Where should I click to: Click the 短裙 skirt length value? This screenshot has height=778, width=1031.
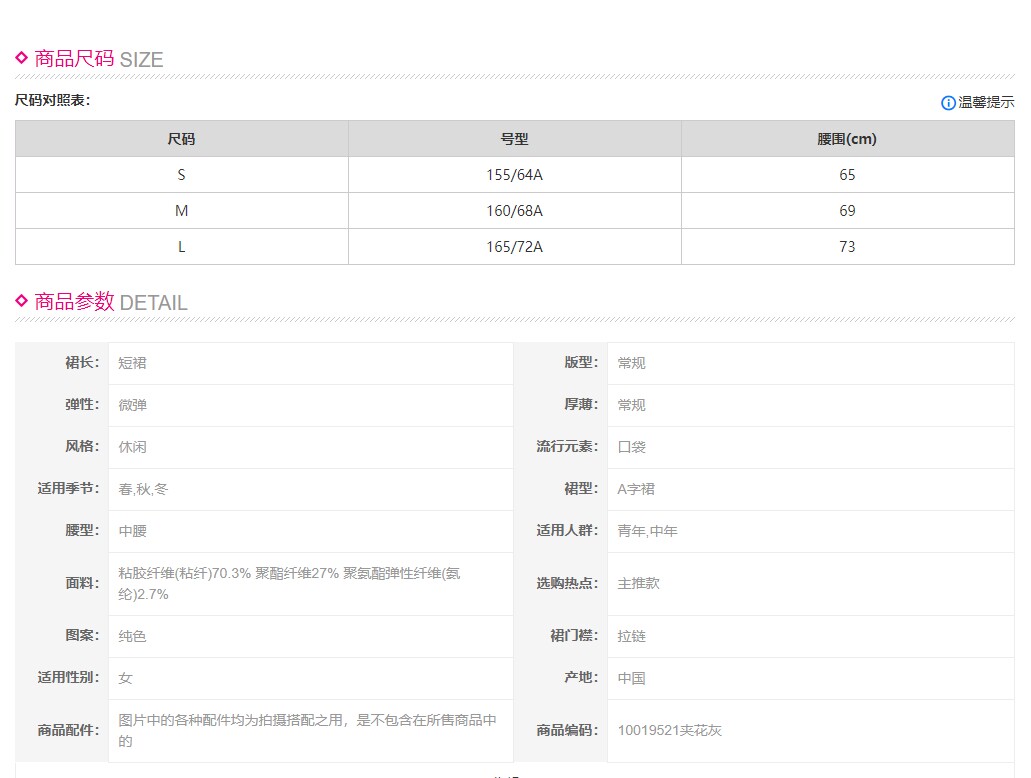[x=132, y=363]
